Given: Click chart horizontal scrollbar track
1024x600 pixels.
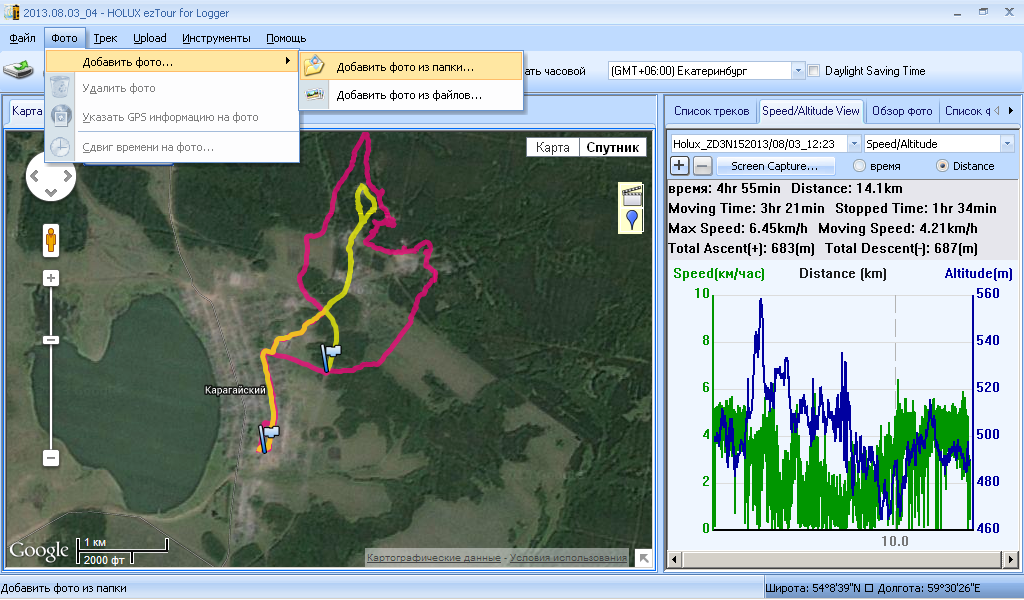Looking at the screenshot, I should (x=842, y=560).
